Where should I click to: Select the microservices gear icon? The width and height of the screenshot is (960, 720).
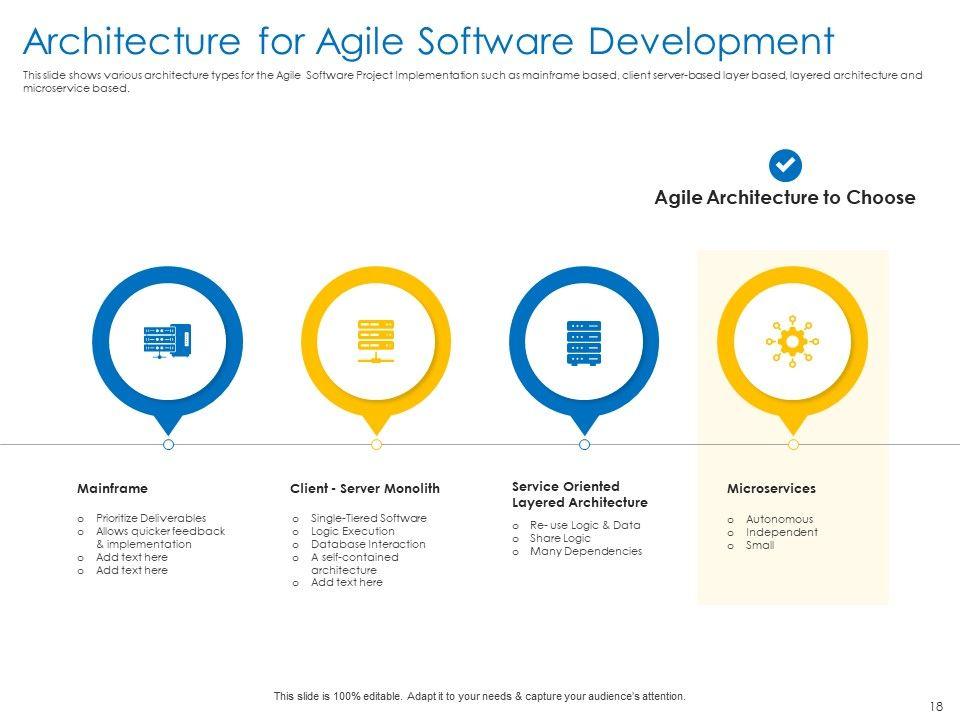click(x=792, y=342)
